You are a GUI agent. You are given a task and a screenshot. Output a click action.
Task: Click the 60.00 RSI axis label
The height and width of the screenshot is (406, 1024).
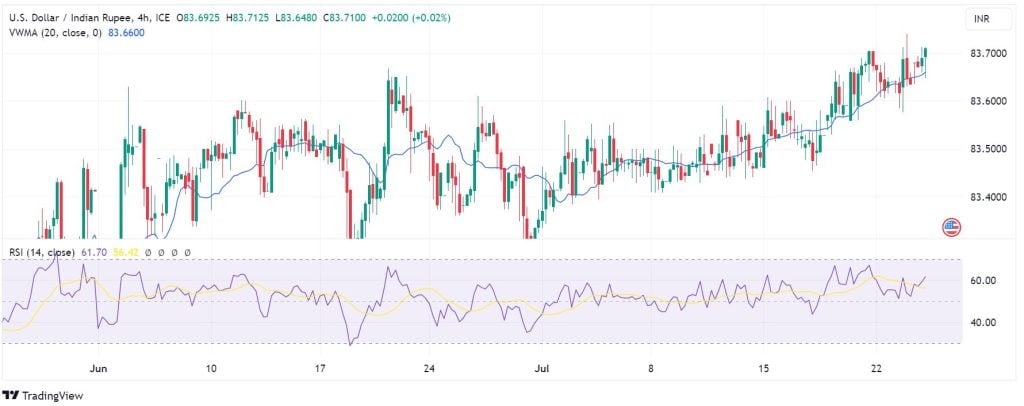pyautogui.click(x=983, y=281)
